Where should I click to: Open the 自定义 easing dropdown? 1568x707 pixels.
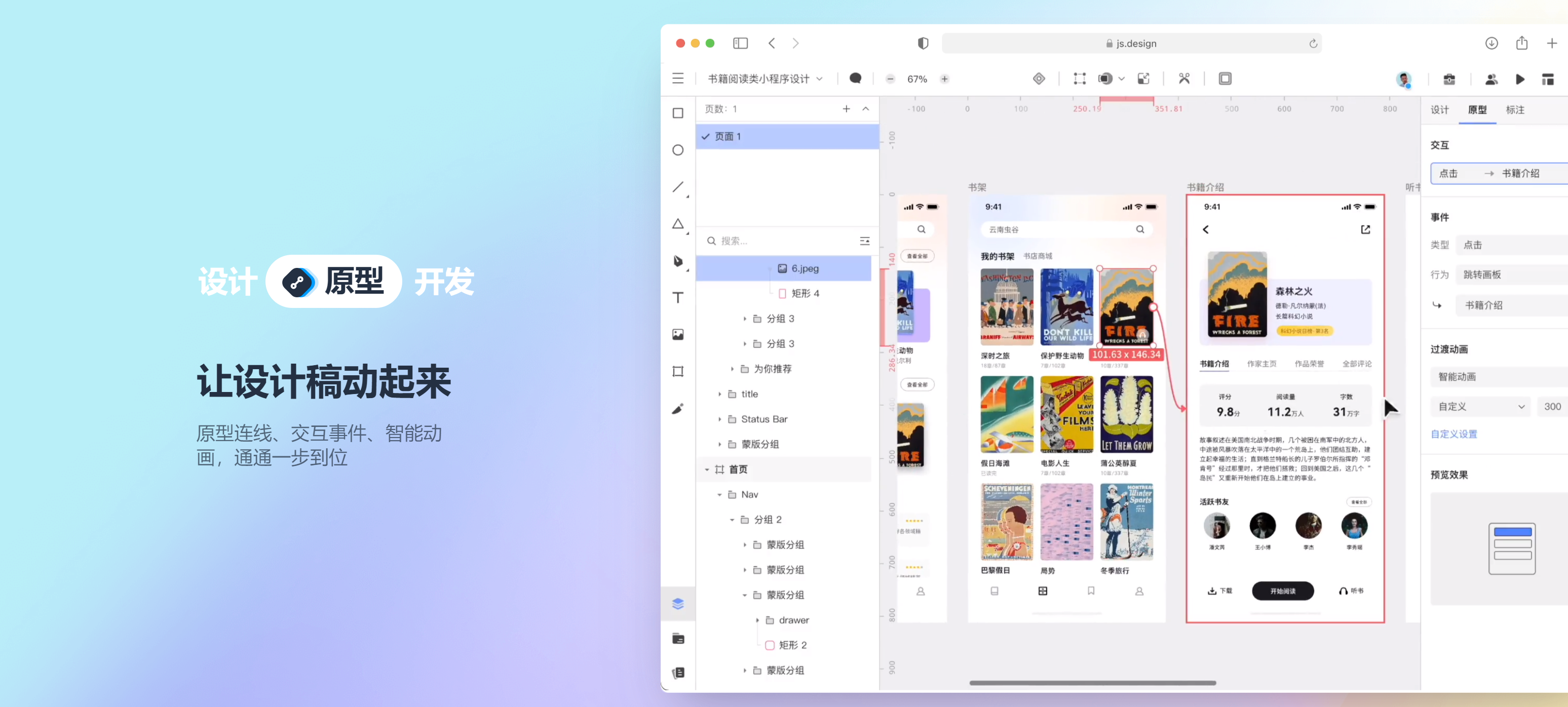point(1480,407)
